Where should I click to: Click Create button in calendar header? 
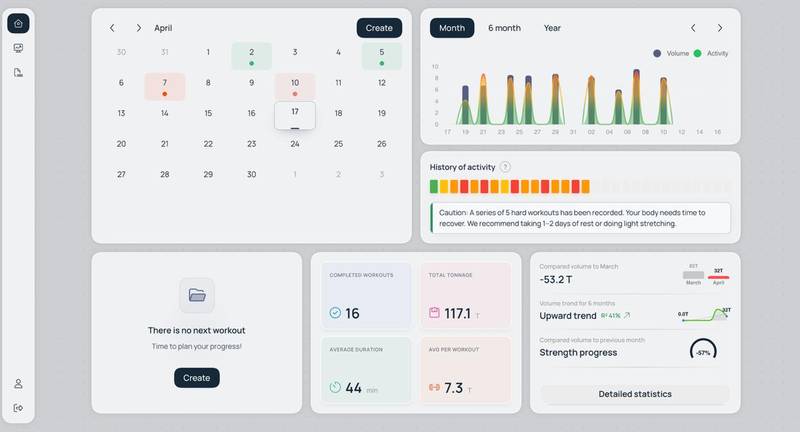(x=379, y=28)
